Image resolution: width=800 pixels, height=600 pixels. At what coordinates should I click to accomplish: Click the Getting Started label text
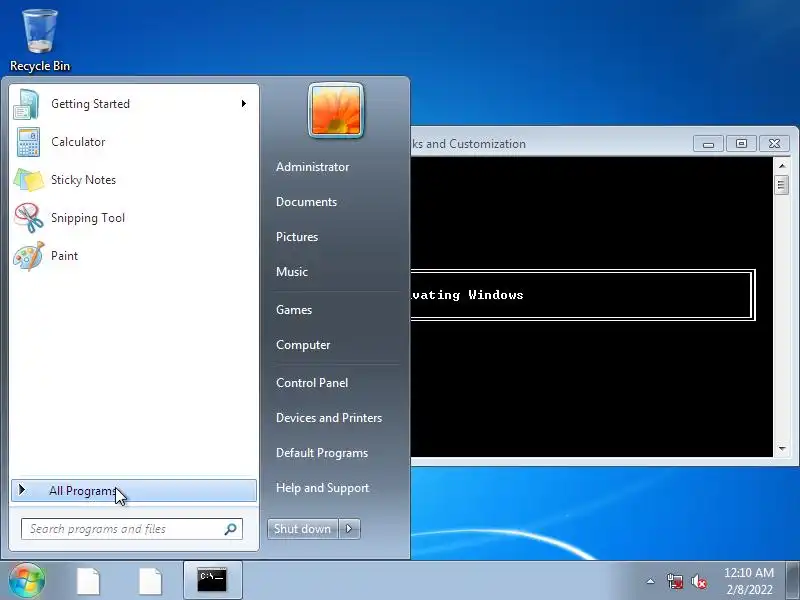90,104
